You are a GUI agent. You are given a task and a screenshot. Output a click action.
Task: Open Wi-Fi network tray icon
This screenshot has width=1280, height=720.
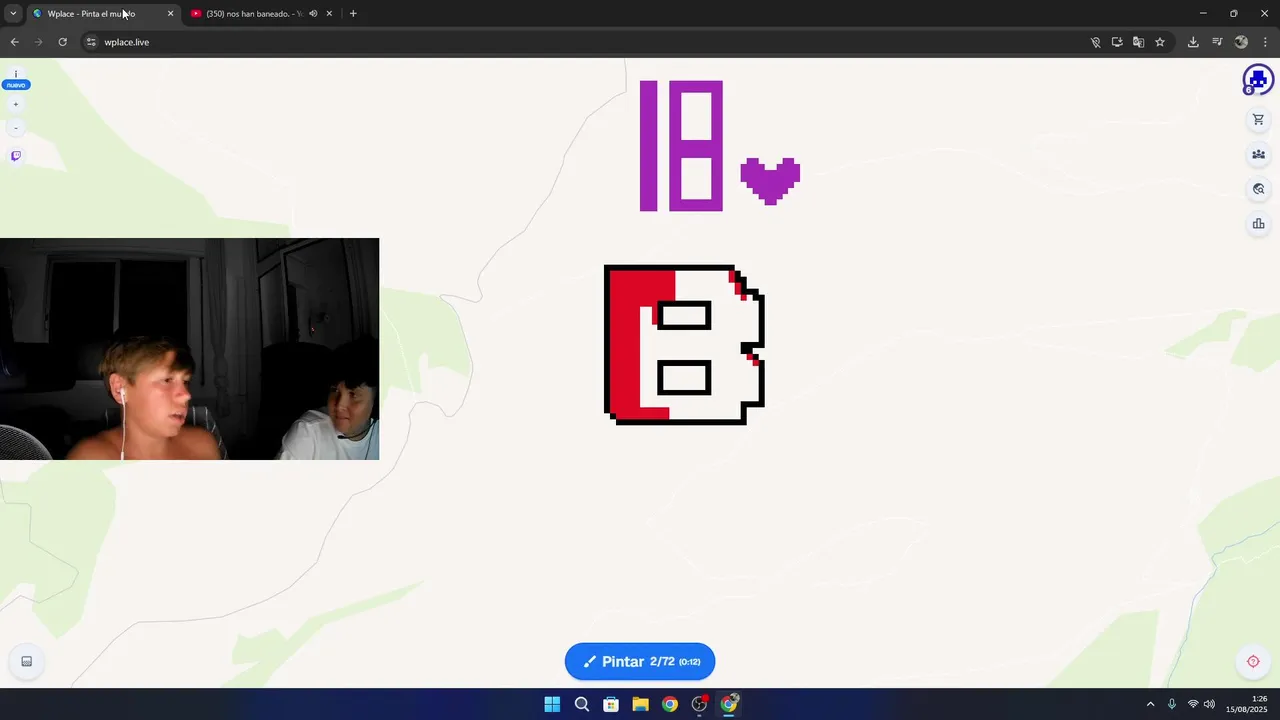pos(1193,704)
